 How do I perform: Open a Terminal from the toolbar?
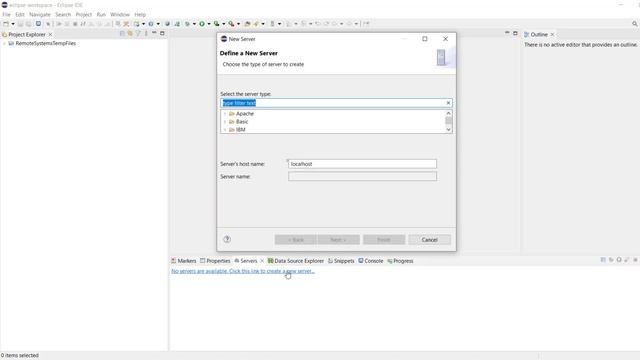(38, 24)
